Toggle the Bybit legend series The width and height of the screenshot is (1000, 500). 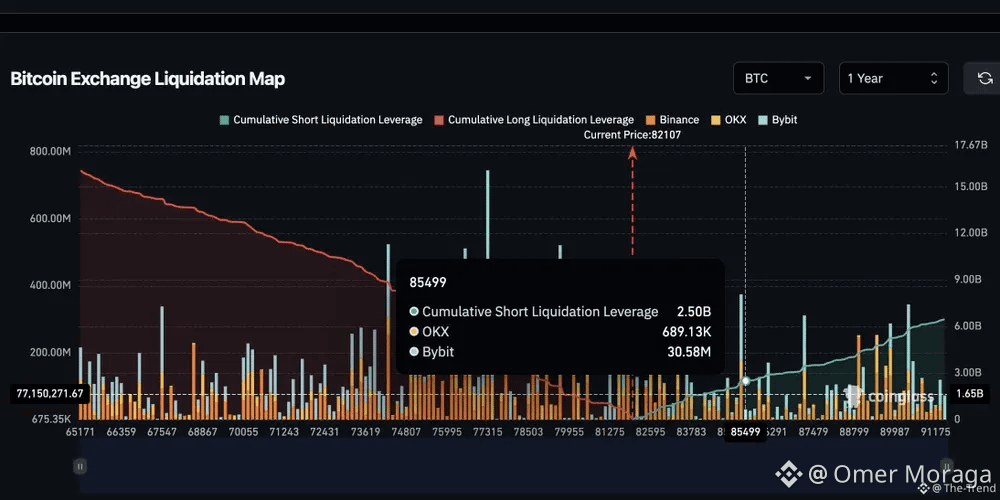tap(777, 120)
